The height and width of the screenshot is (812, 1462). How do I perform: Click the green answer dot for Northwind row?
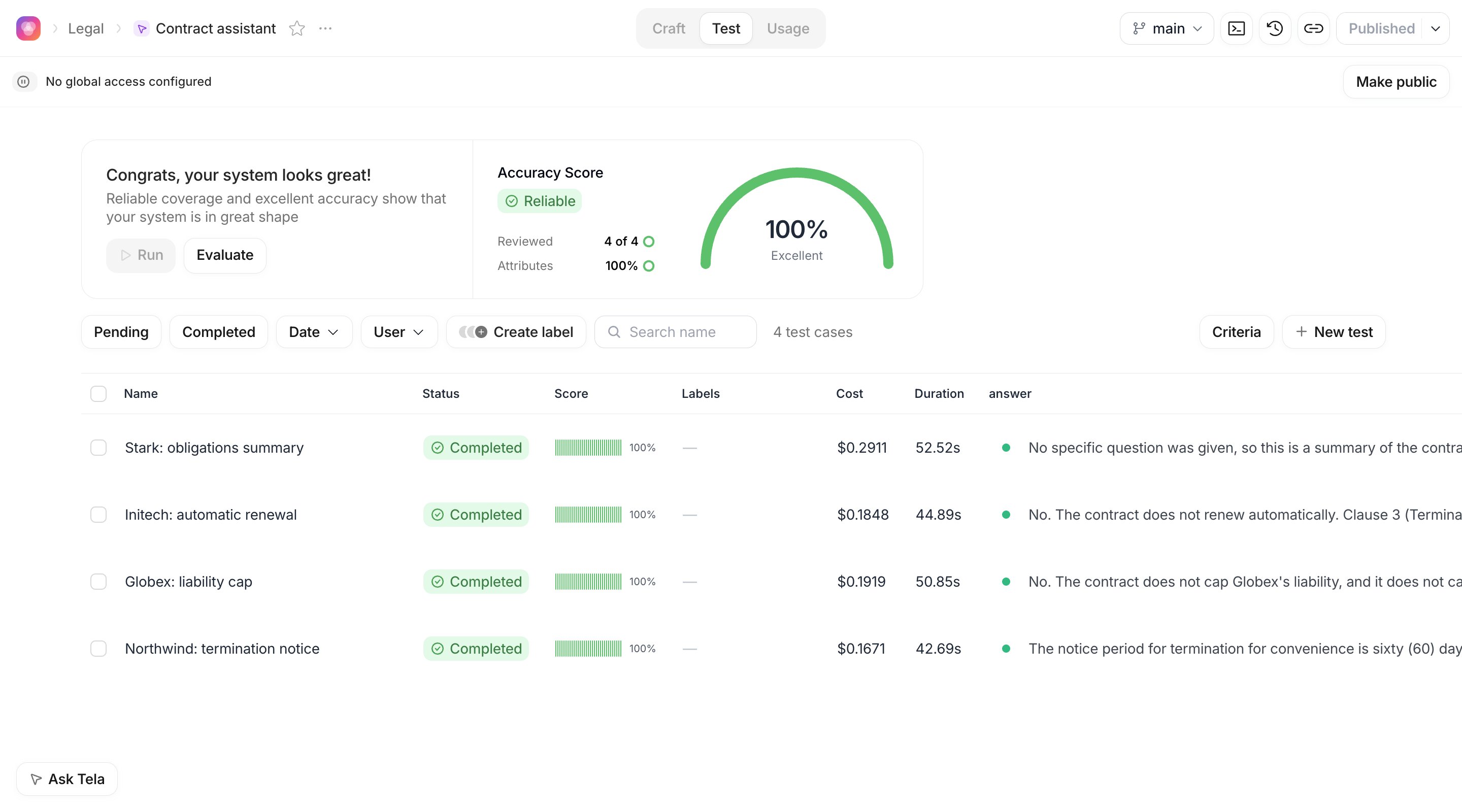1006,649
